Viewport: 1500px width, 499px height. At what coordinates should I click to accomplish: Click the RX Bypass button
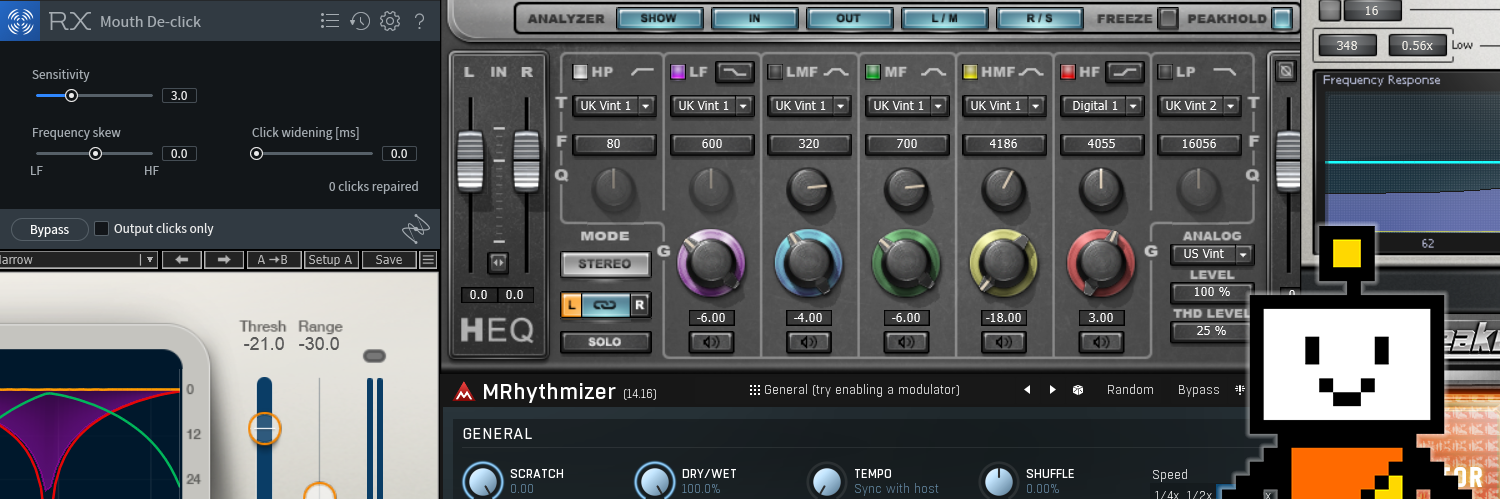click(x=49, y=229)
